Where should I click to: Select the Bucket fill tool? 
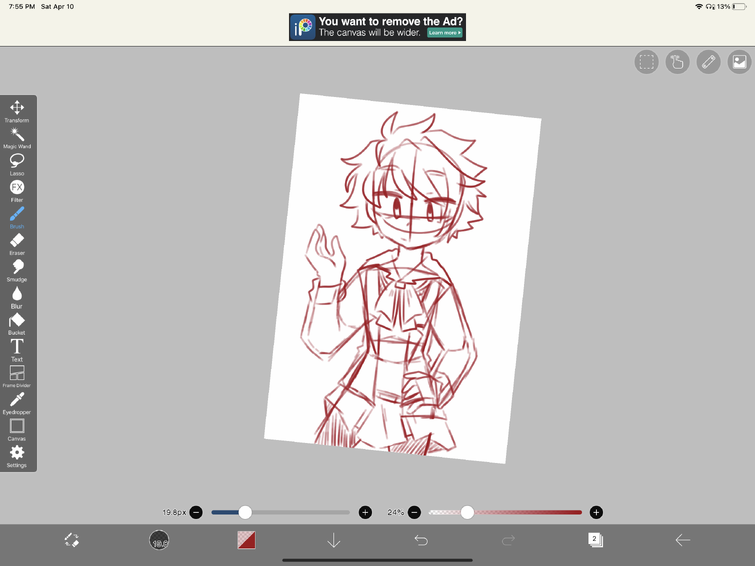pyautogui.click(x=17, y=324)
